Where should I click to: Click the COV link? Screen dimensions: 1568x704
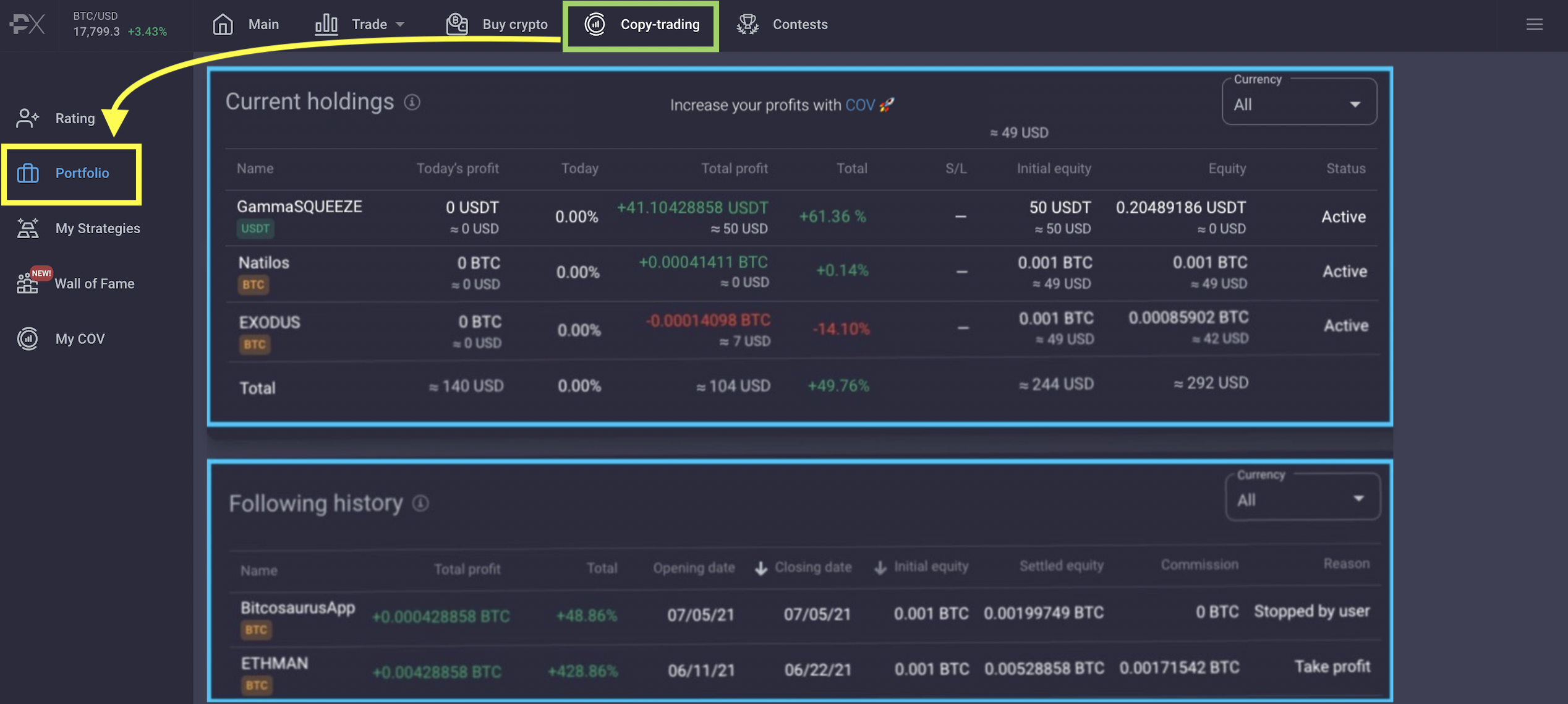859,105
